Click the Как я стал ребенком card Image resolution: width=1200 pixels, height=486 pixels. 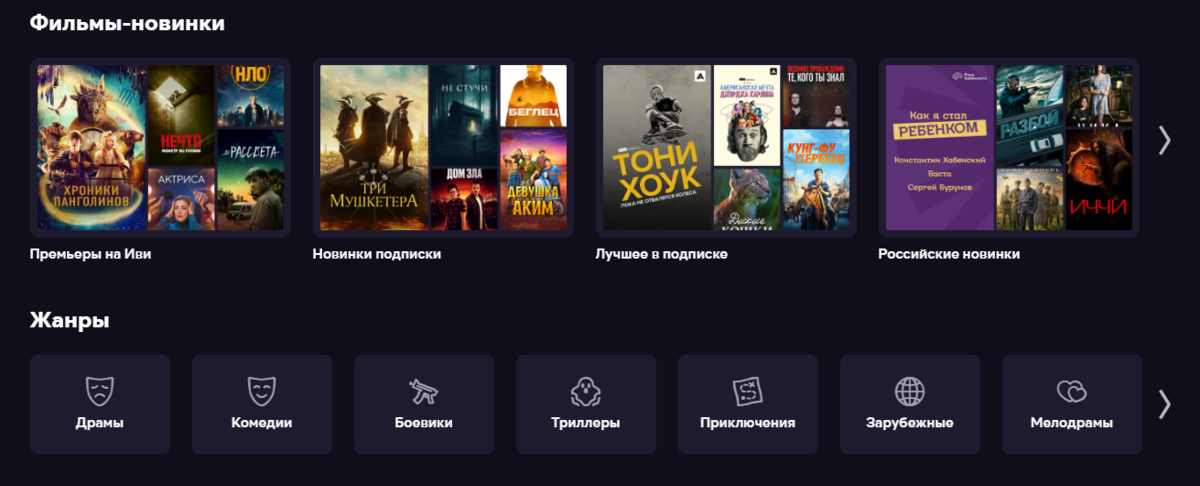(x=939, y=148)
